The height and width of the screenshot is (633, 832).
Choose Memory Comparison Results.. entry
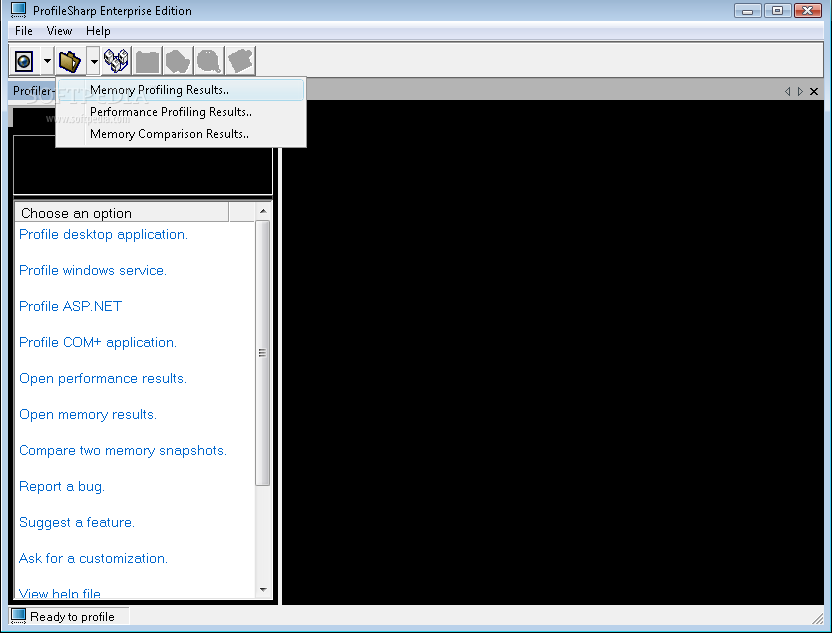pos(180,134)
